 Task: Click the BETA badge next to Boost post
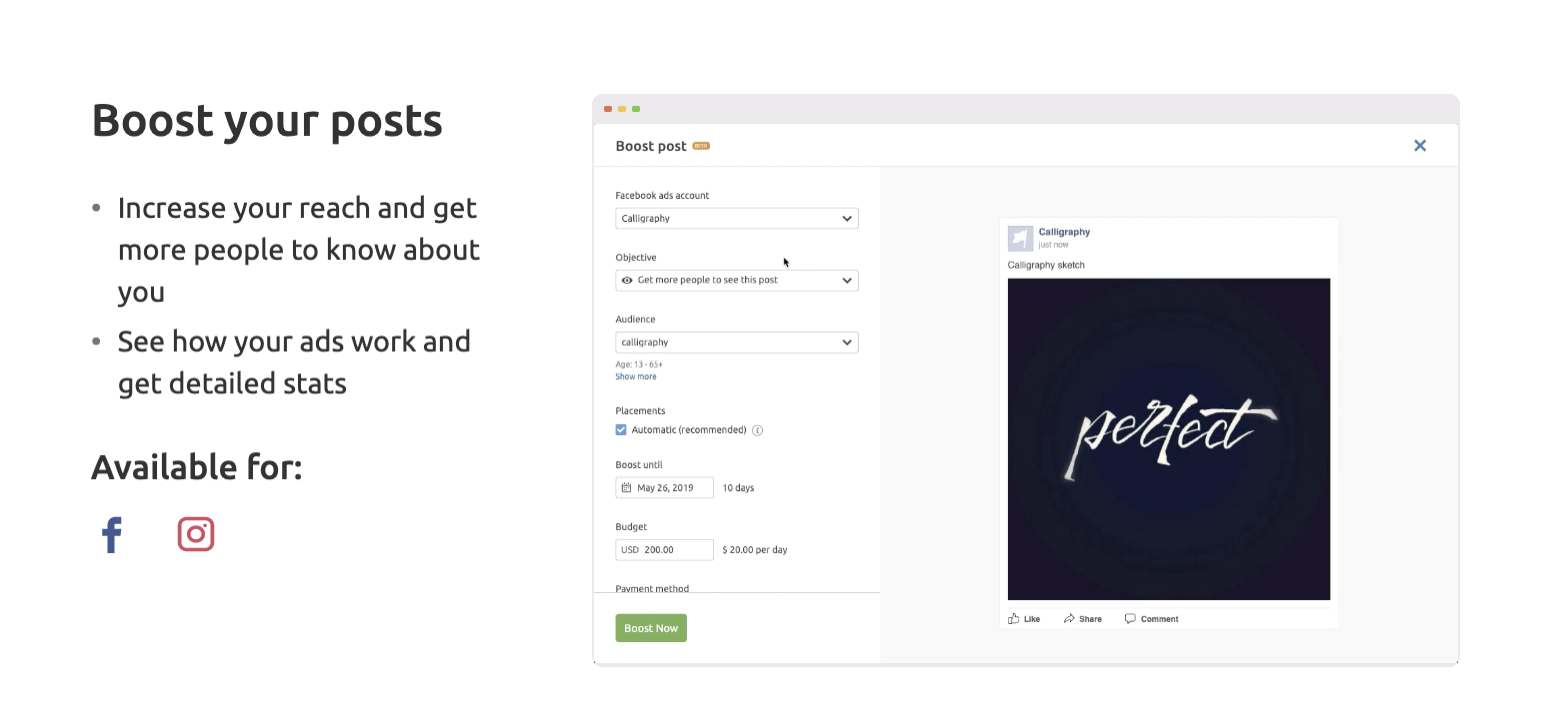[701, 146]
